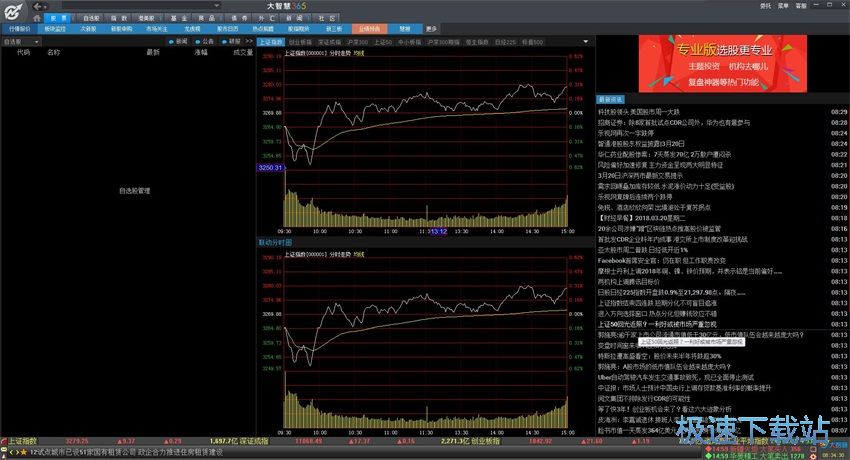Screen dimensions: 850x460
Task: Expand more filters with >> arrow
Action: click(249, 41)
